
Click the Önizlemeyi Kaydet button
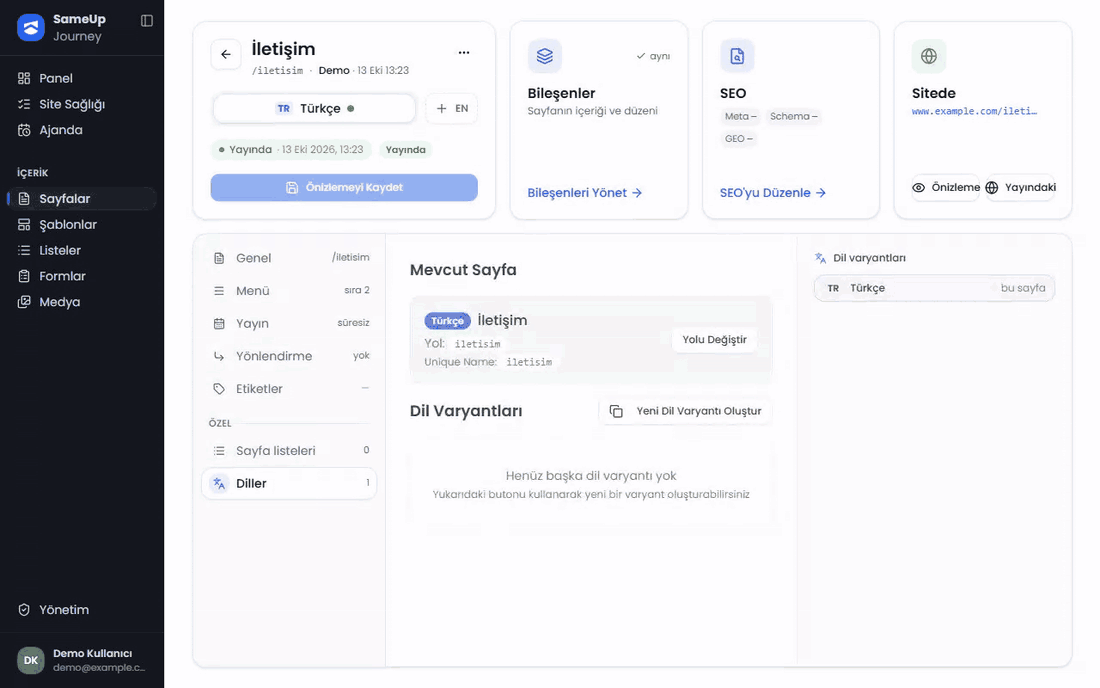point(344,188)
